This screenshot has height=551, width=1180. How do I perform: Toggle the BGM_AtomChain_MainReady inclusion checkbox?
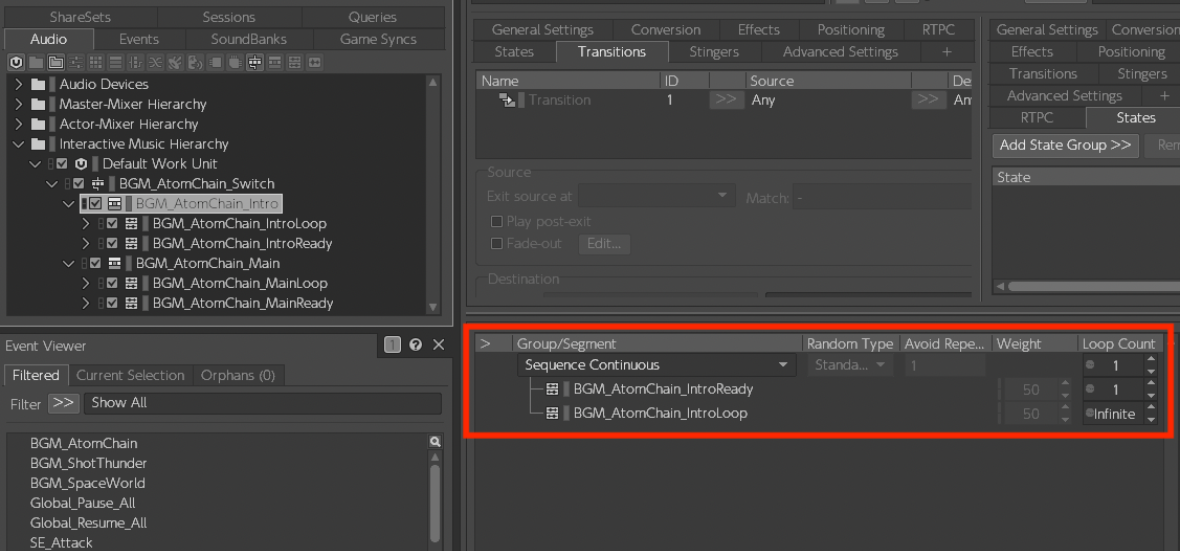[112, 303]
